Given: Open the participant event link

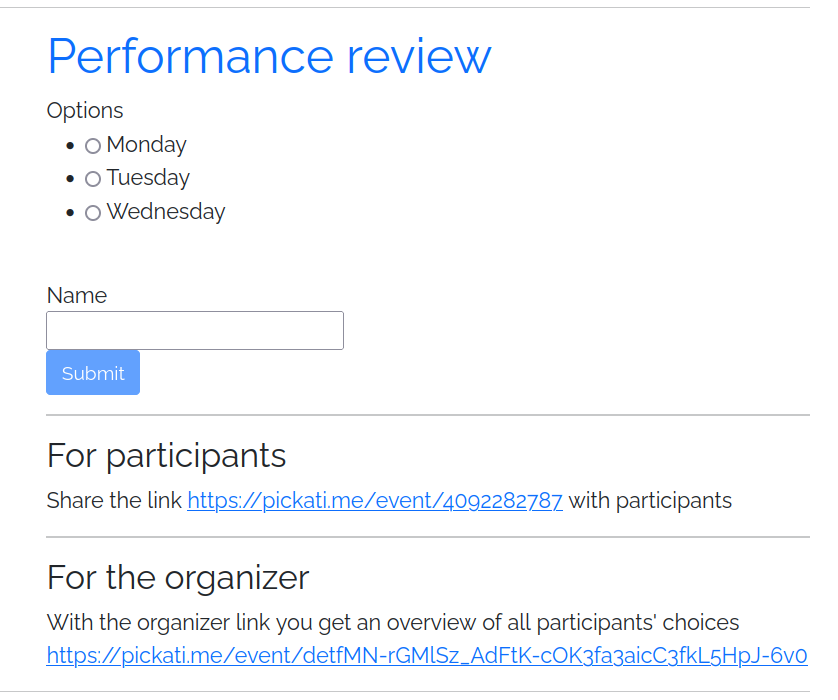Looking at the screenshot, I should 375,501.
